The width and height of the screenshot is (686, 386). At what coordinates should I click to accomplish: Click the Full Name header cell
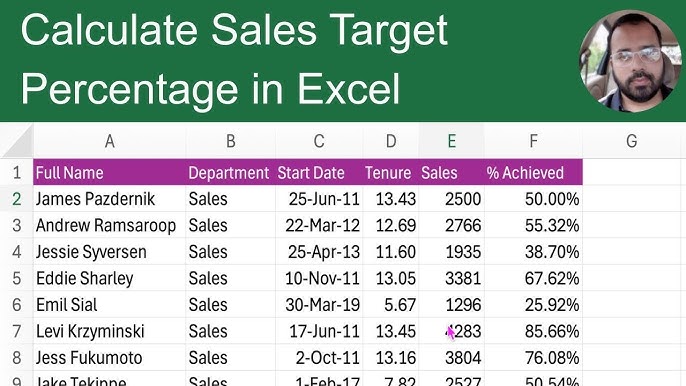(110, 172)
